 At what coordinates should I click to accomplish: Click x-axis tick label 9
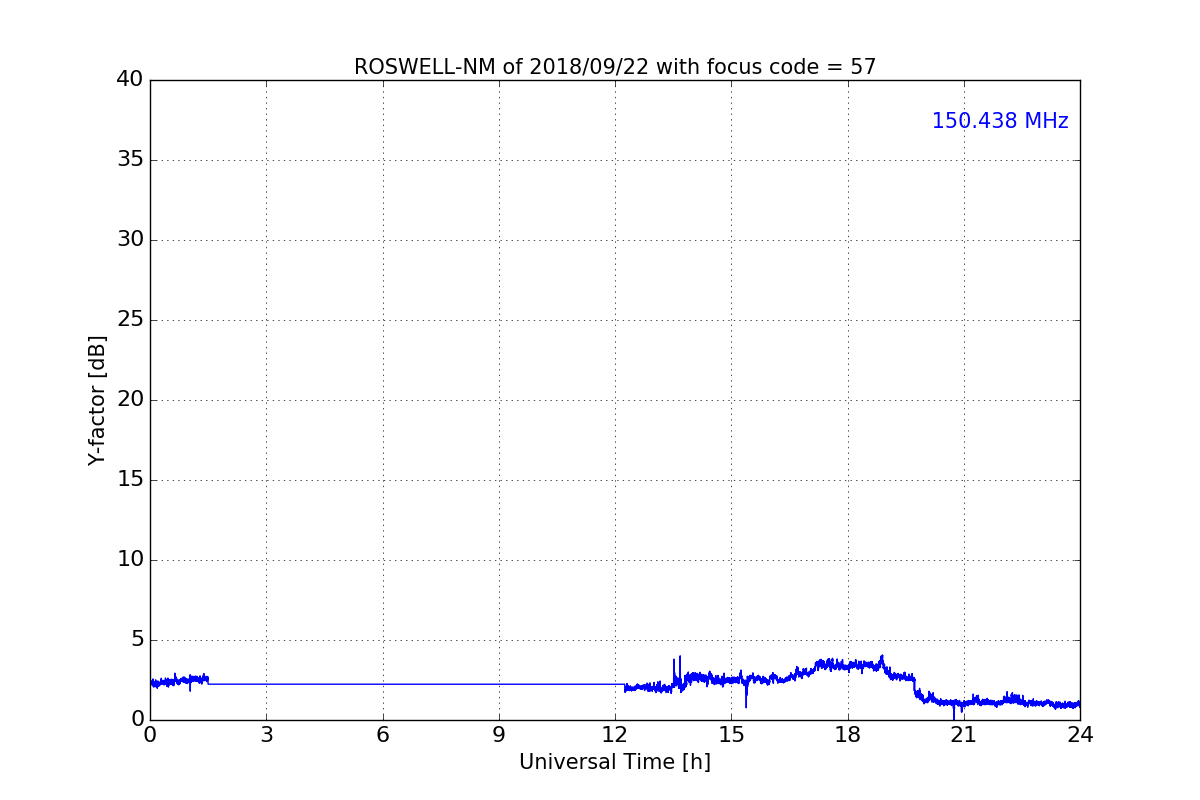click(499, 735)
